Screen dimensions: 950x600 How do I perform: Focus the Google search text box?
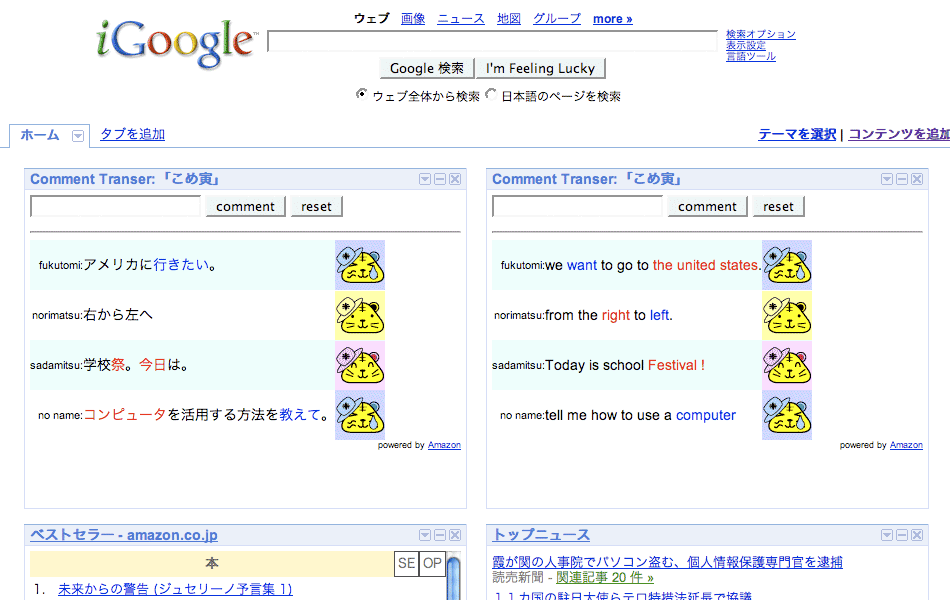[493, 41]
